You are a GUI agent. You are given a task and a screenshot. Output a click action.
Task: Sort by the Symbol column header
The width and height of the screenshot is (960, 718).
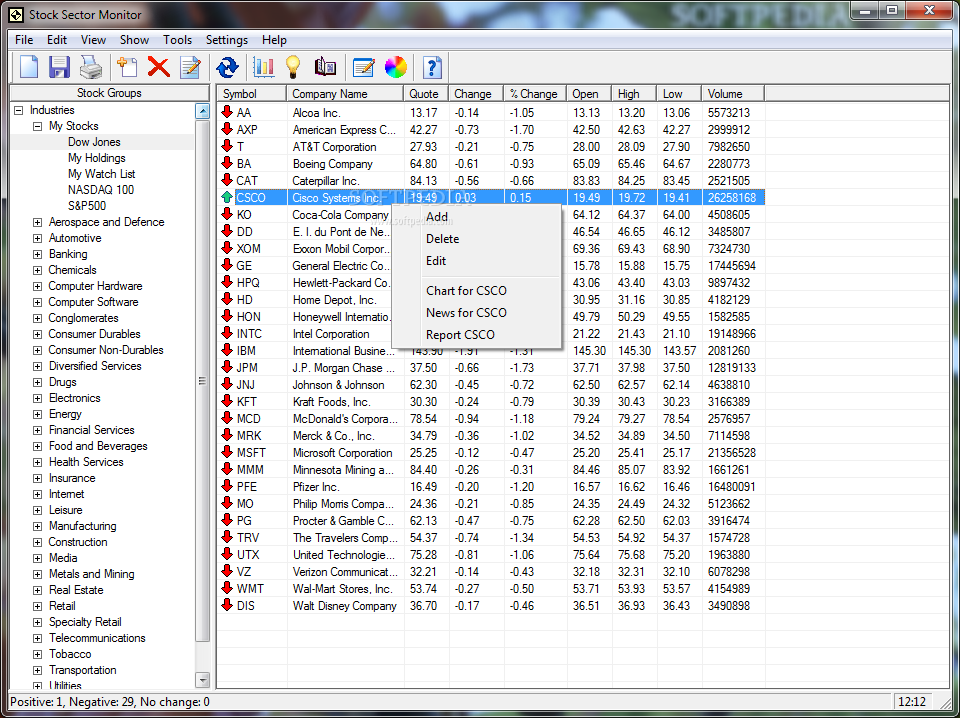pyautogui.click(x=252, y=94)
